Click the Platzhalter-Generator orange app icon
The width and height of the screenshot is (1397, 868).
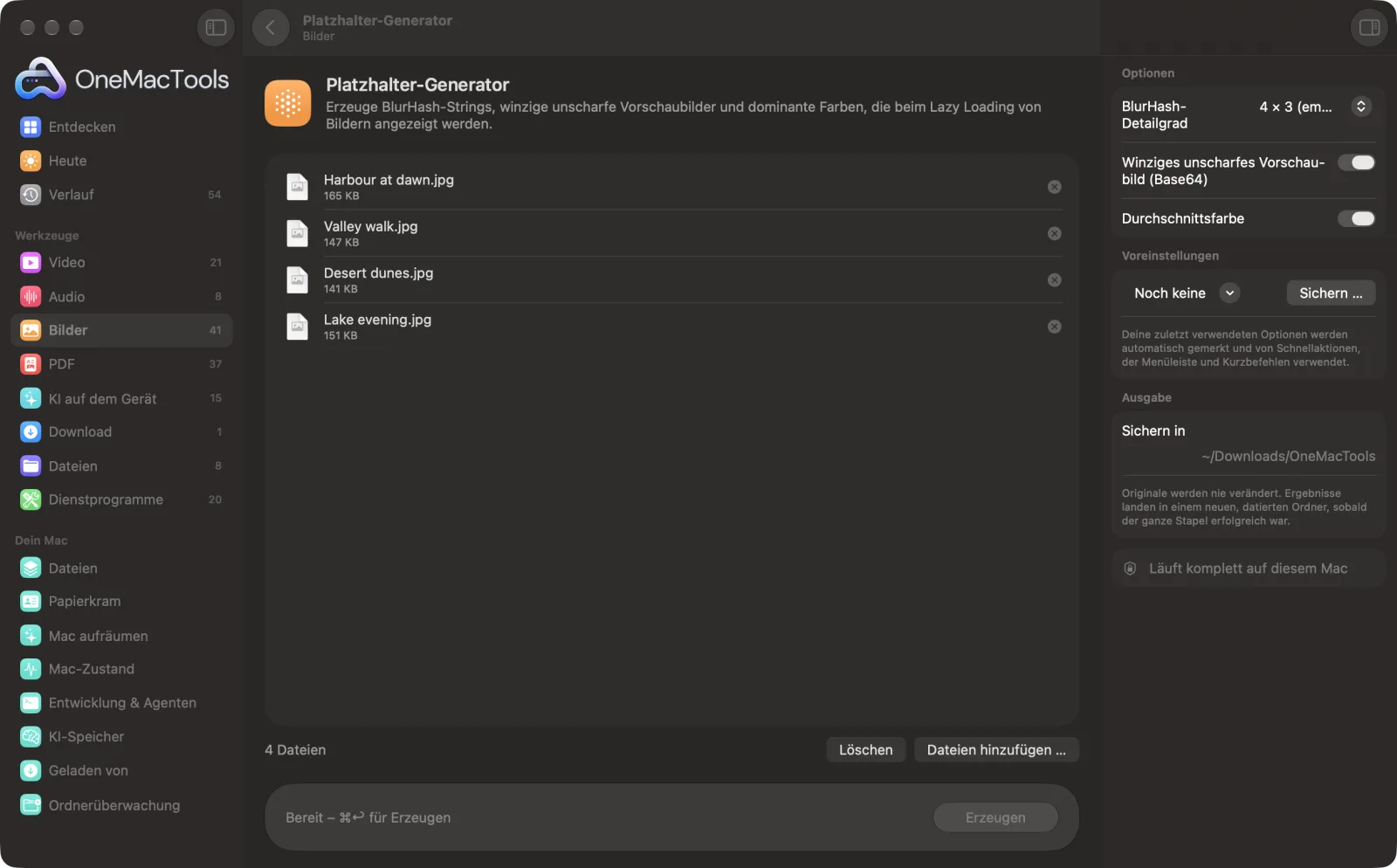click(288, 104)
